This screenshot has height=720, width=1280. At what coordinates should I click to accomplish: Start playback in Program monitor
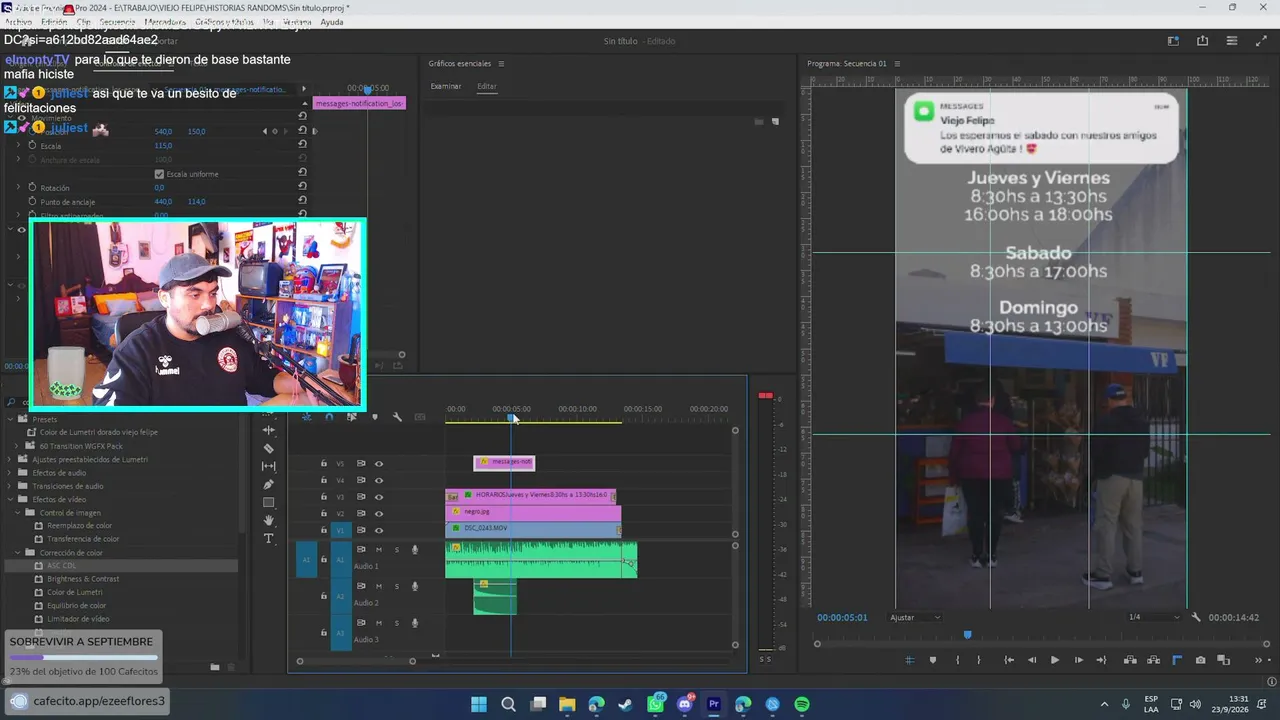click(1054, 660)
